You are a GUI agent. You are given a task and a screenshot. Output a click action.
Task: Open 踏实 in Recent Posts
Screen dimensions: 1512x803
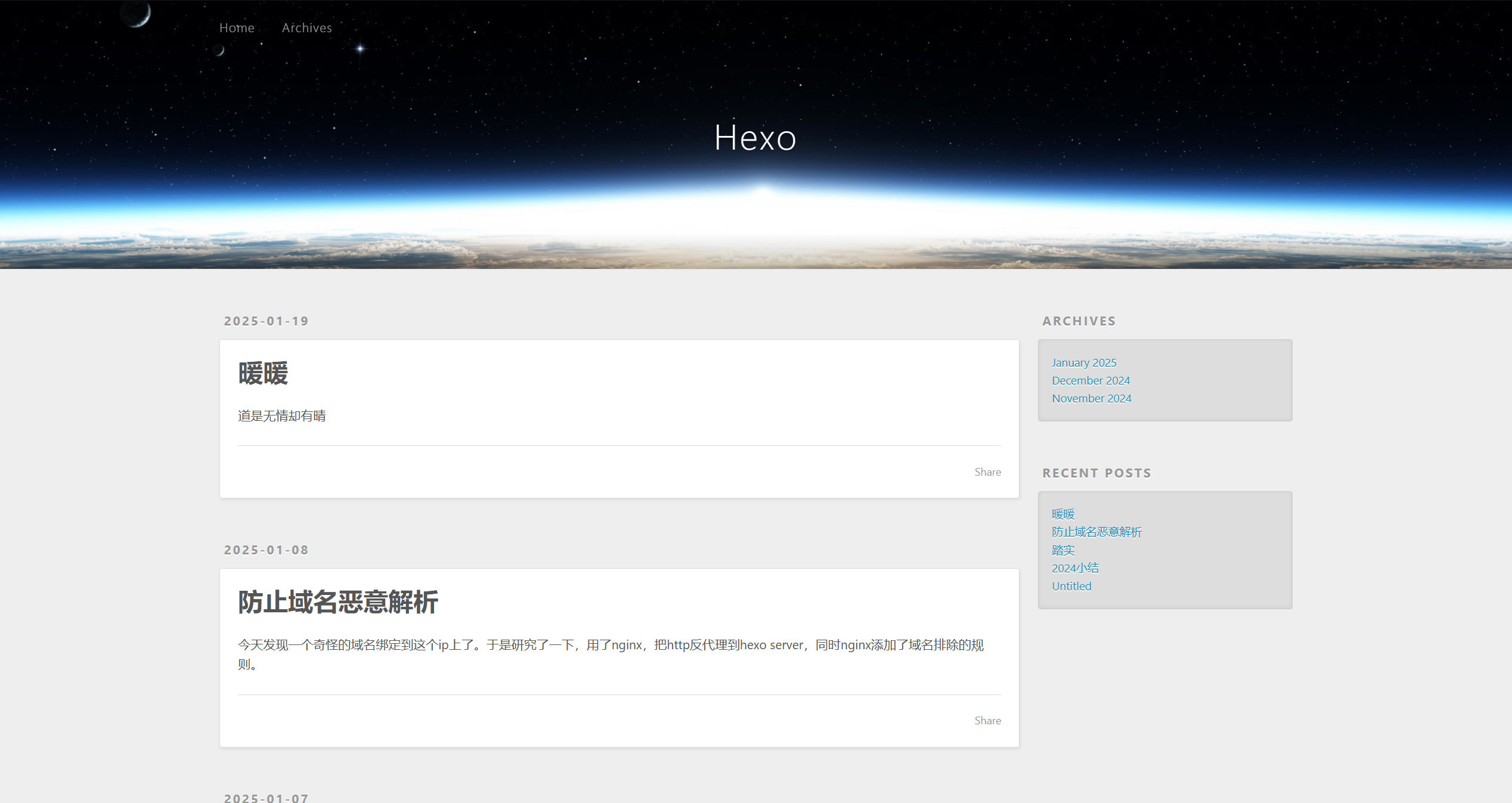pyautogui.click(x=1063, y=550)
